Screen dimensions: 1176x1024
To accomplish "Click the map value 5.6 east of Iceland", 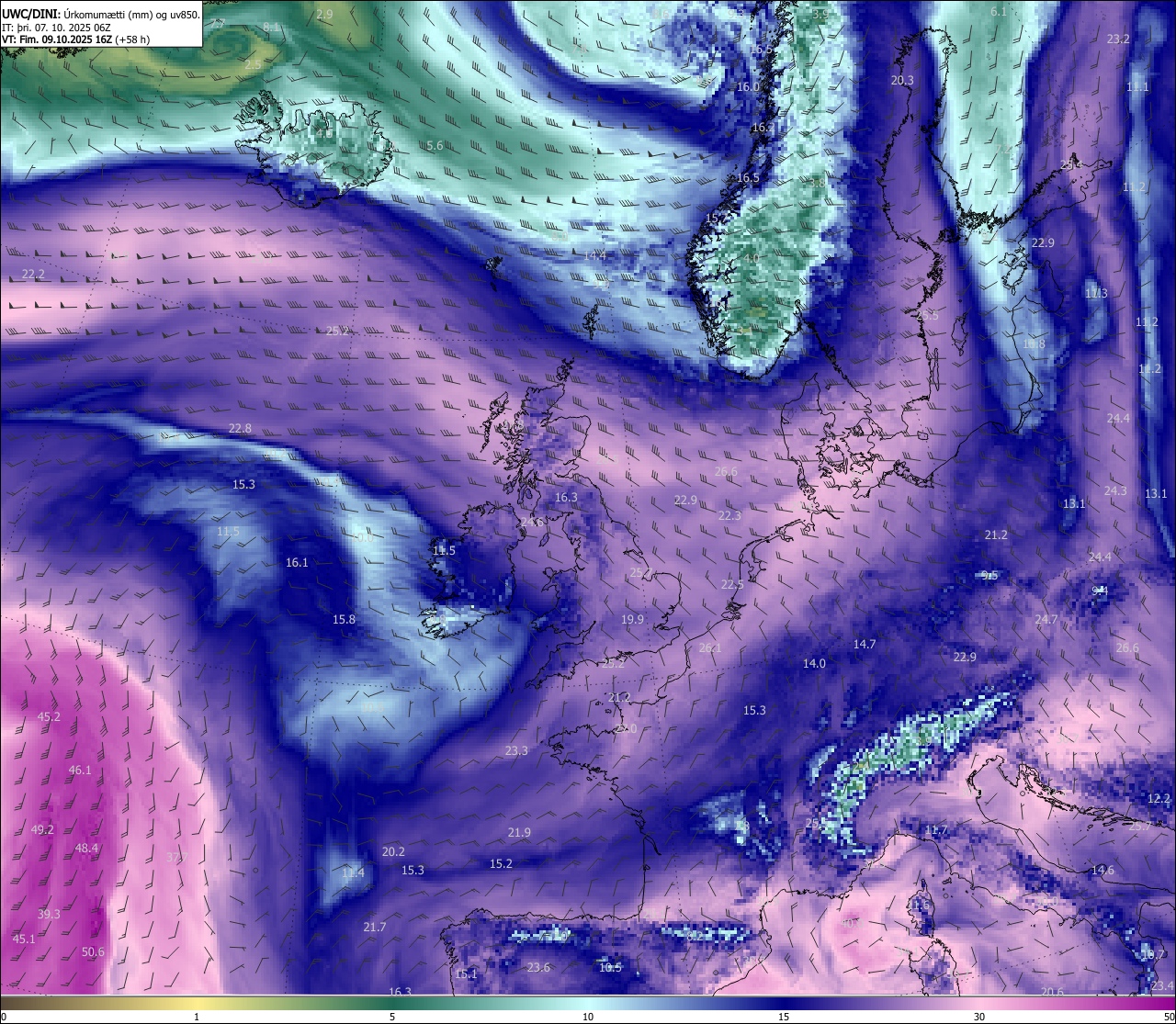I will click(x=435, y=146).
